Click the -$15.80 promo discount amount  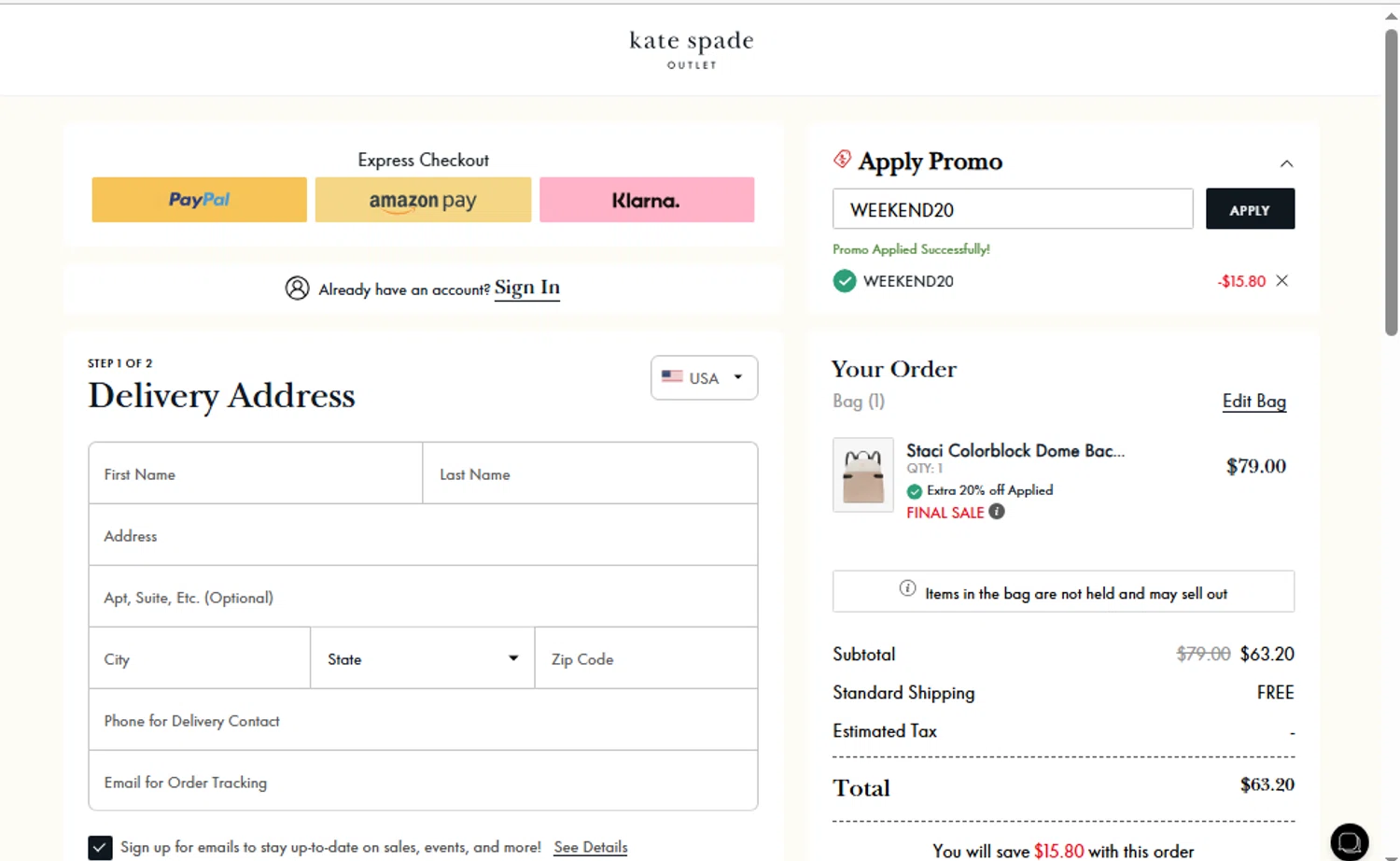tap(1241, 281)
